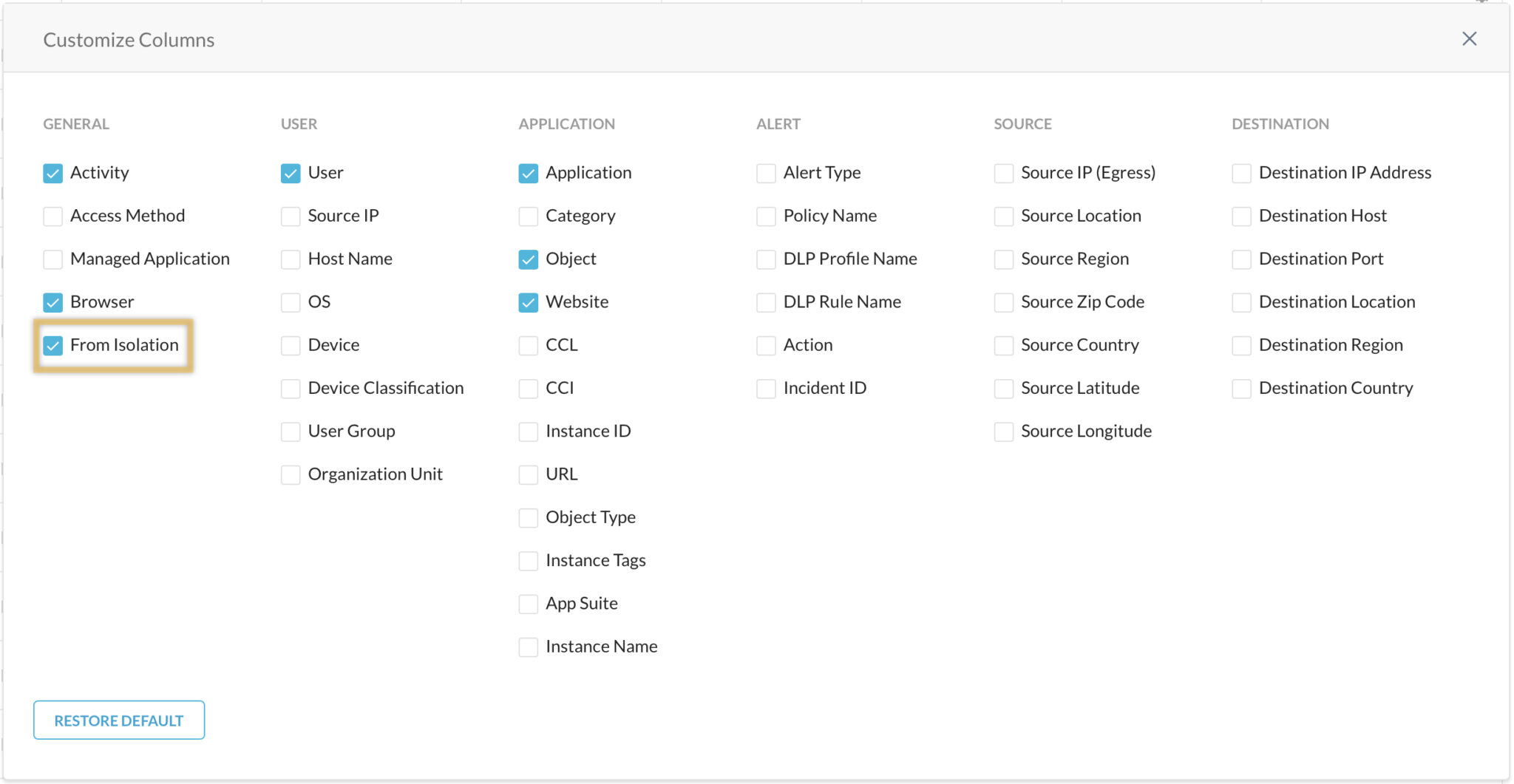Enable the Source Longitude column

tap(1004, 432)
